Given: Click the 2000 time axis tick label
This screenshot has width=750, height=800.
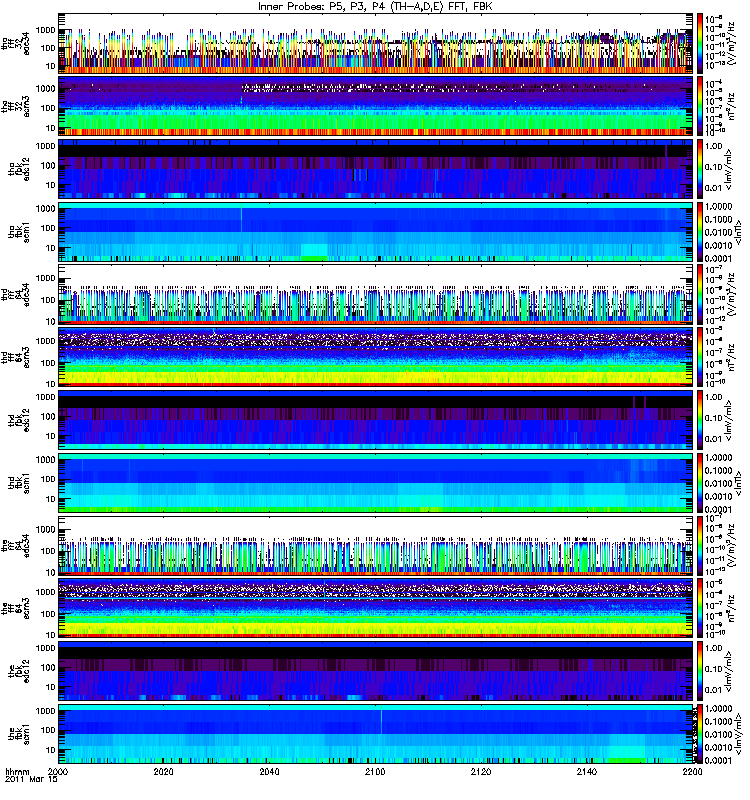Looking at the screenshot, I should point(58,771).
